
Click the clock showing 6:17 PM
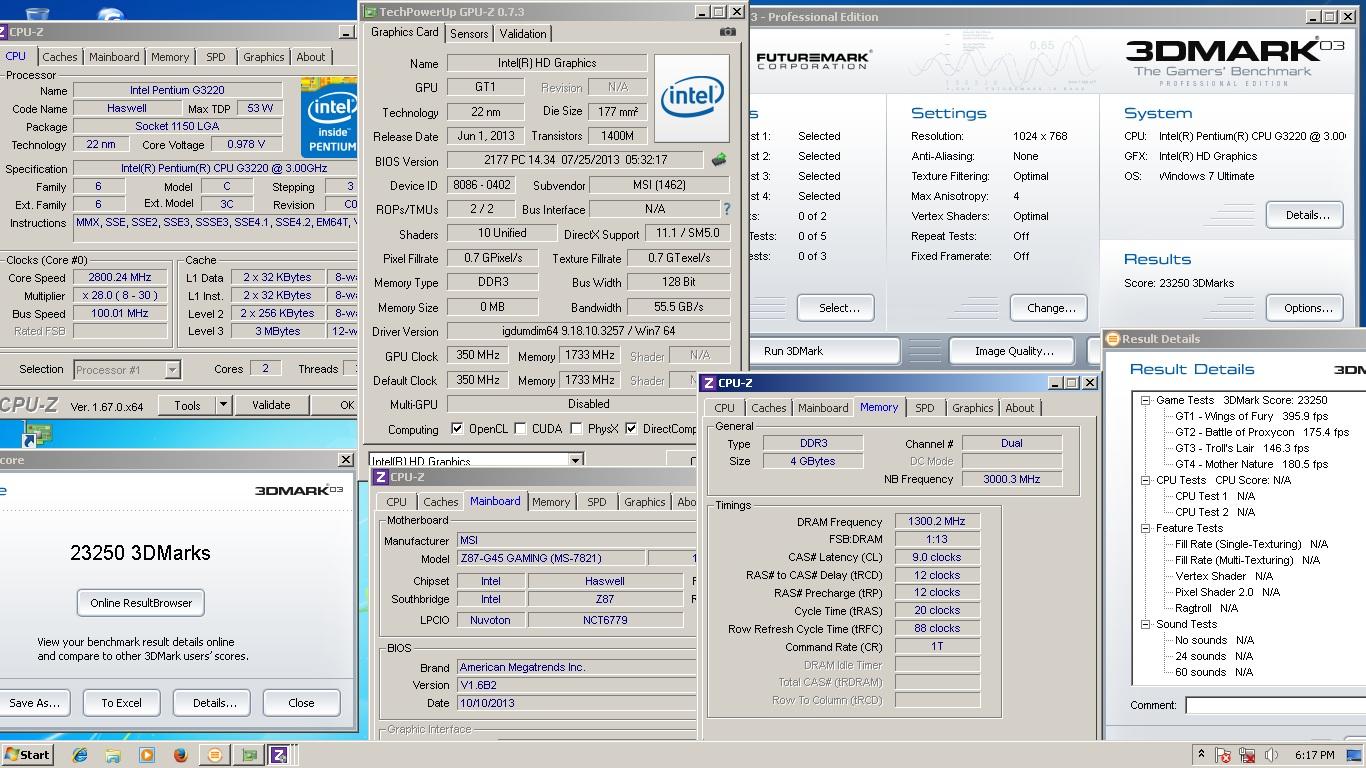pyautogui.click(x=1314, y=755)
